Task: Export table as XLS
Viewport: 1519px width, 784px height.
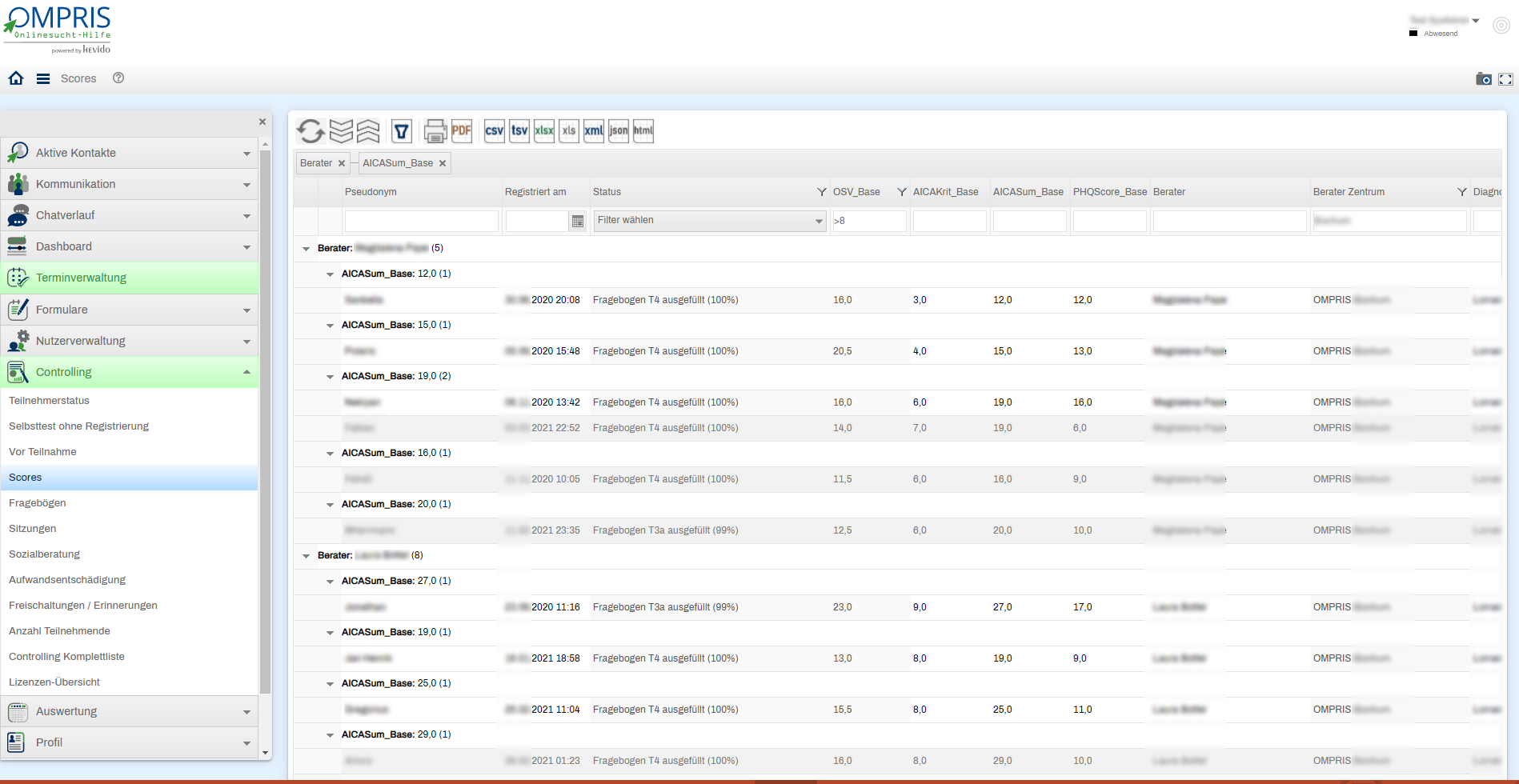Action: [x=569, y=130]
